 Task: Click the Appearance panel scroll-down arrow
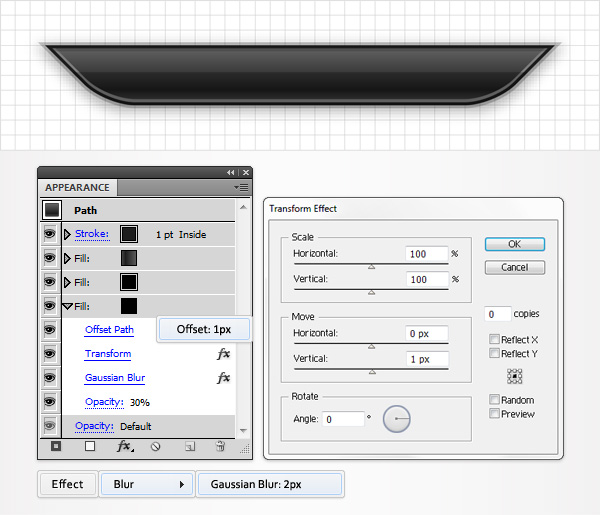point(243,430)
